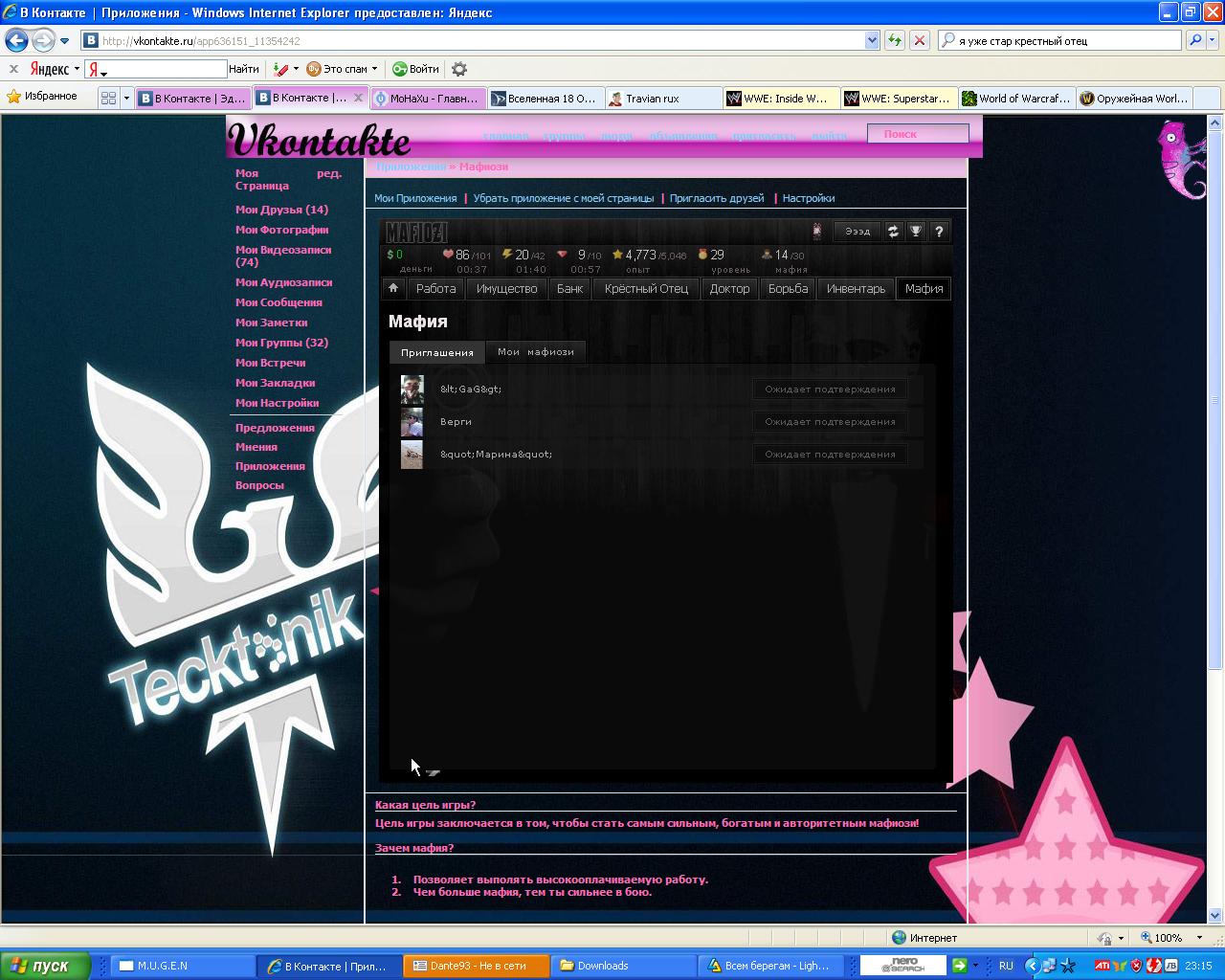This screenshot has height=980, width=1225.
Task: Click the small character avatar icon in the game header
Action: [816, 231]
